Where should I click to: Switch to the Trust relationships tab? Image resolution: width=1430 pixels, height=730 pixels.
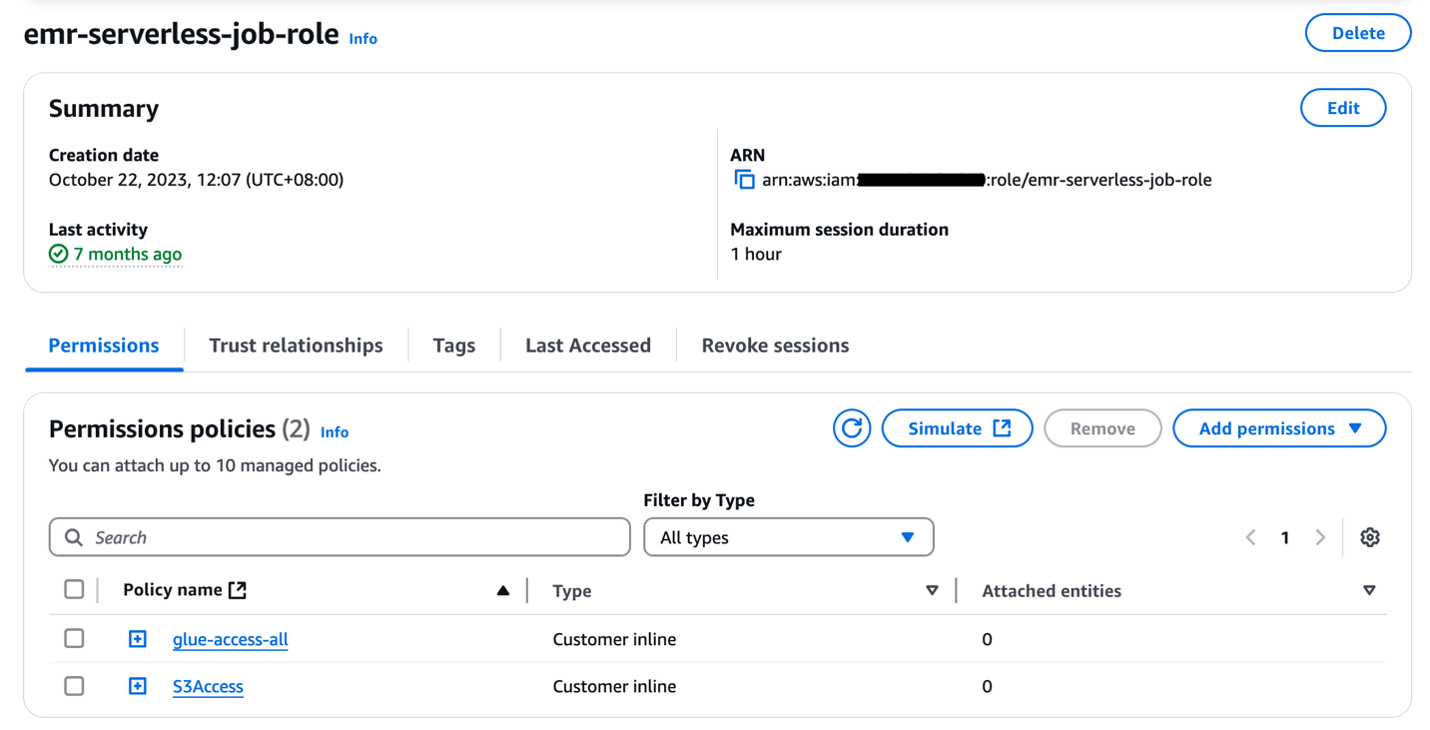296,346
